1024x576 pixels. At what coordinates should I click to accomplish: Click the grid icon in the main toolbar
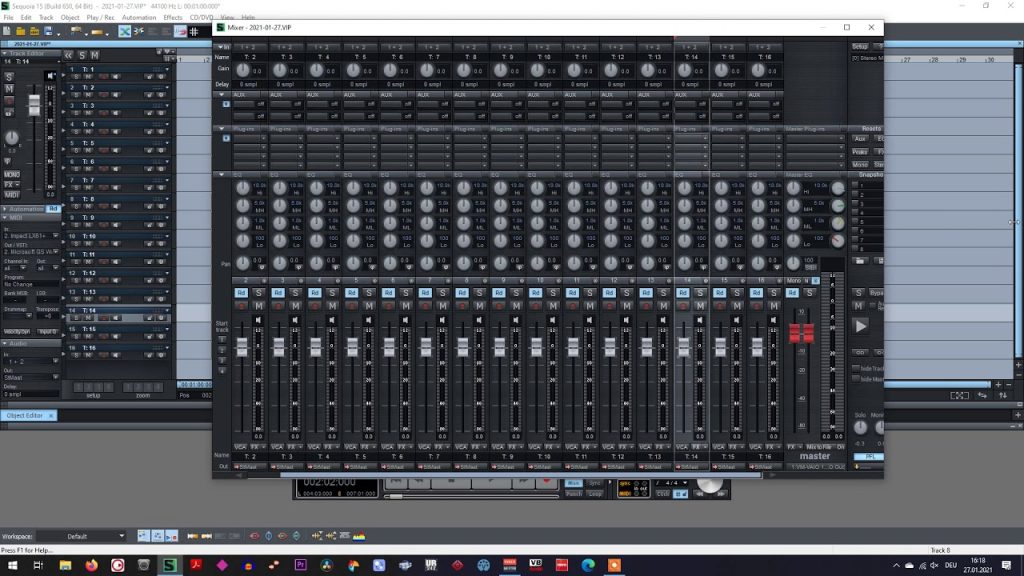coord(194,31)
